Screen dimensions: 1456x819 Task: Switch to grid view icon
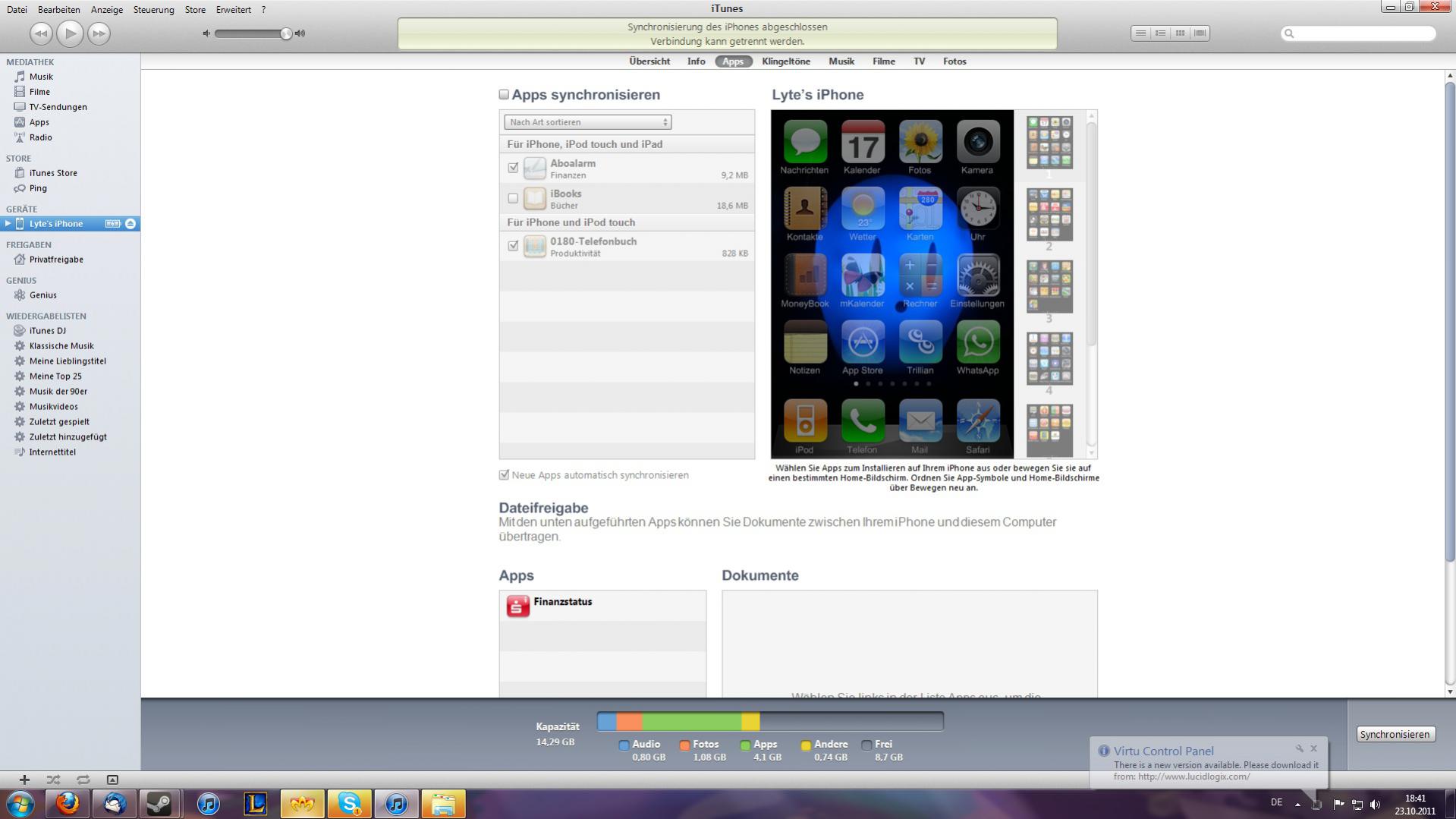point(1180,33)
